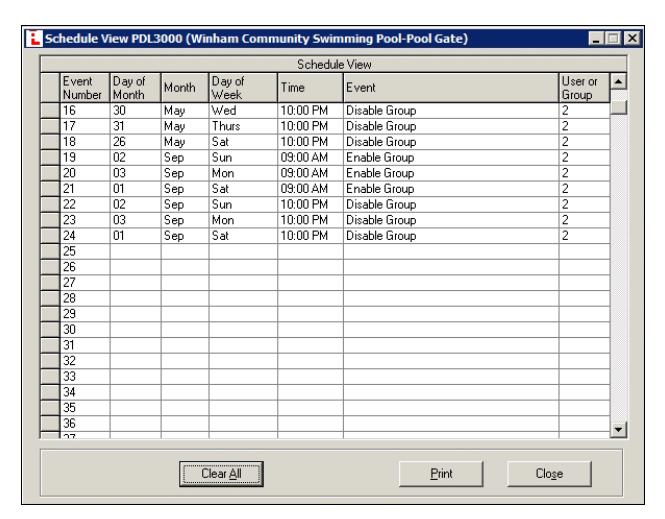This screenshot has width=665, height=519.
Task: Click 09:00 AM time in row 19
Action: [x=310, y=158]
